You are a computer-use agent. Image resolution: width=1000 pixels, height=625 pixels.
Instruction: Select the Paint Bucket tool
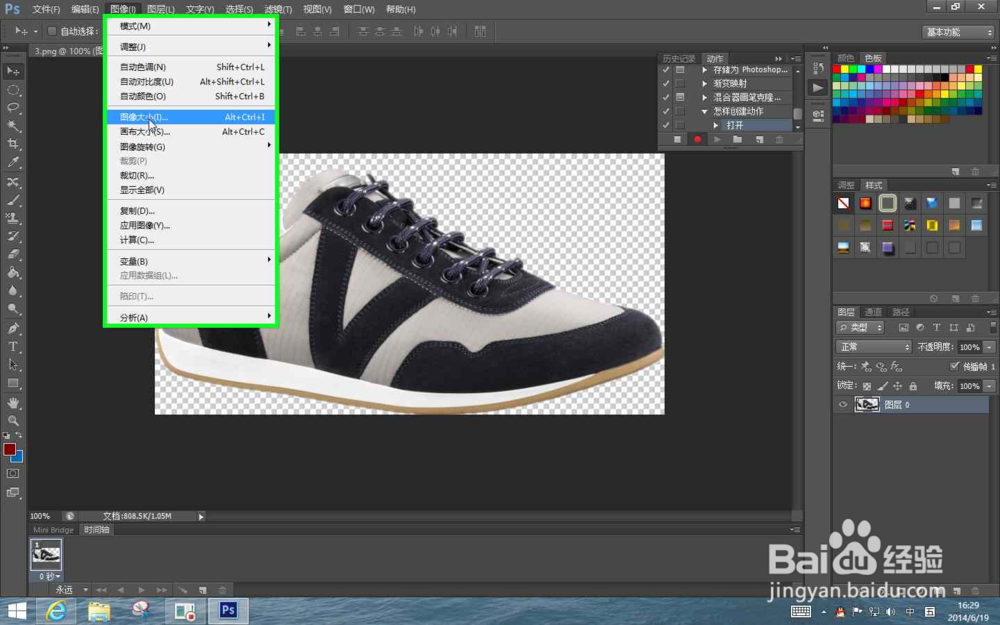tap(13, 272)
